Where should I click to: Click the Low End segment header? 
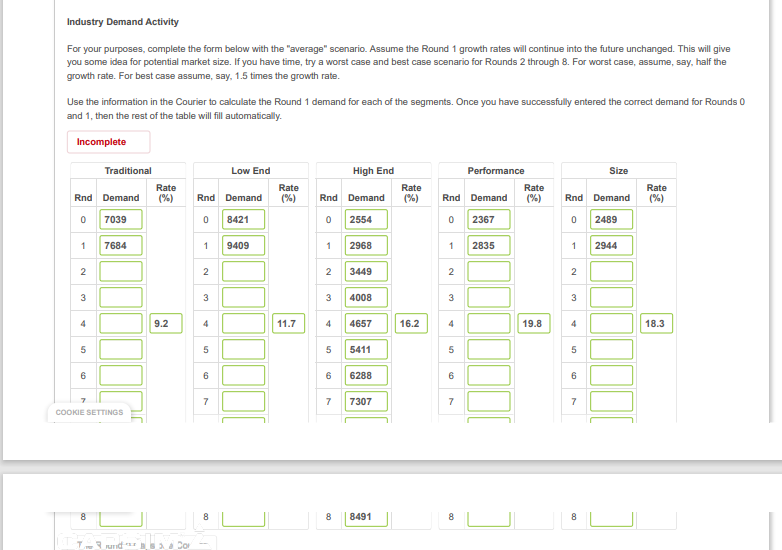tap(251, 171)
